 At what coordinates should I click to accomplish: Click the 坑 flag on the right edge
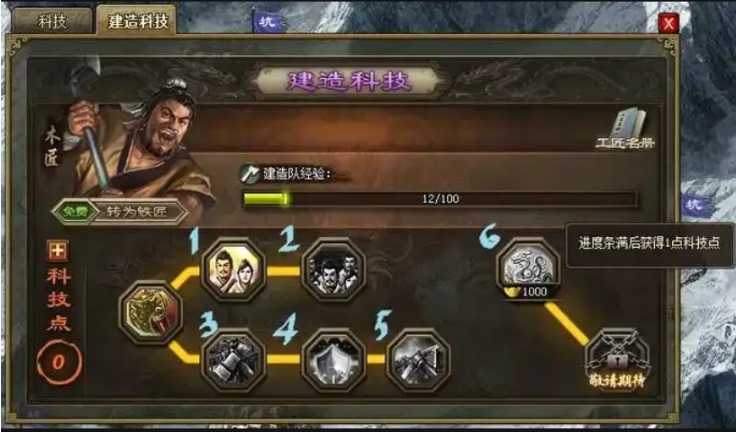click(694, 205)
